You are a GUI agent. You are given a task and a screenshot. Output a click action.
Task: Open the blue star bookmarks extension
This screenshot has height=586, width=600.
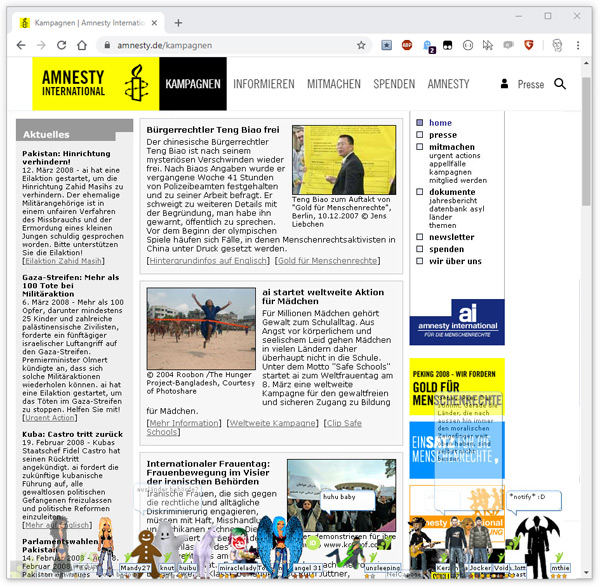(x=386, y=46)
